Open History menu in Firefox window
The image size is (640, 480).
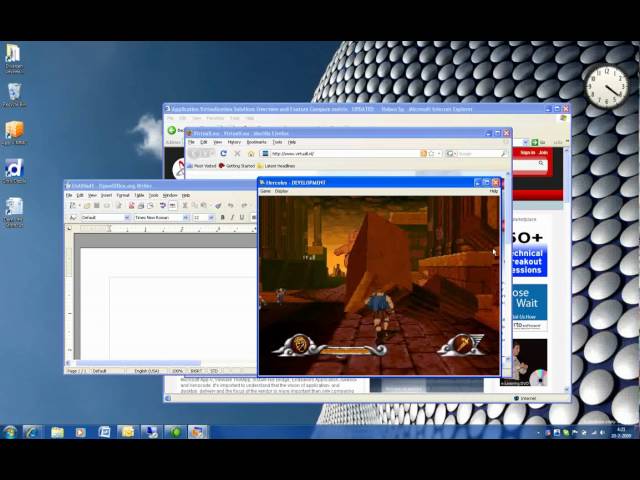click(234, 142)
